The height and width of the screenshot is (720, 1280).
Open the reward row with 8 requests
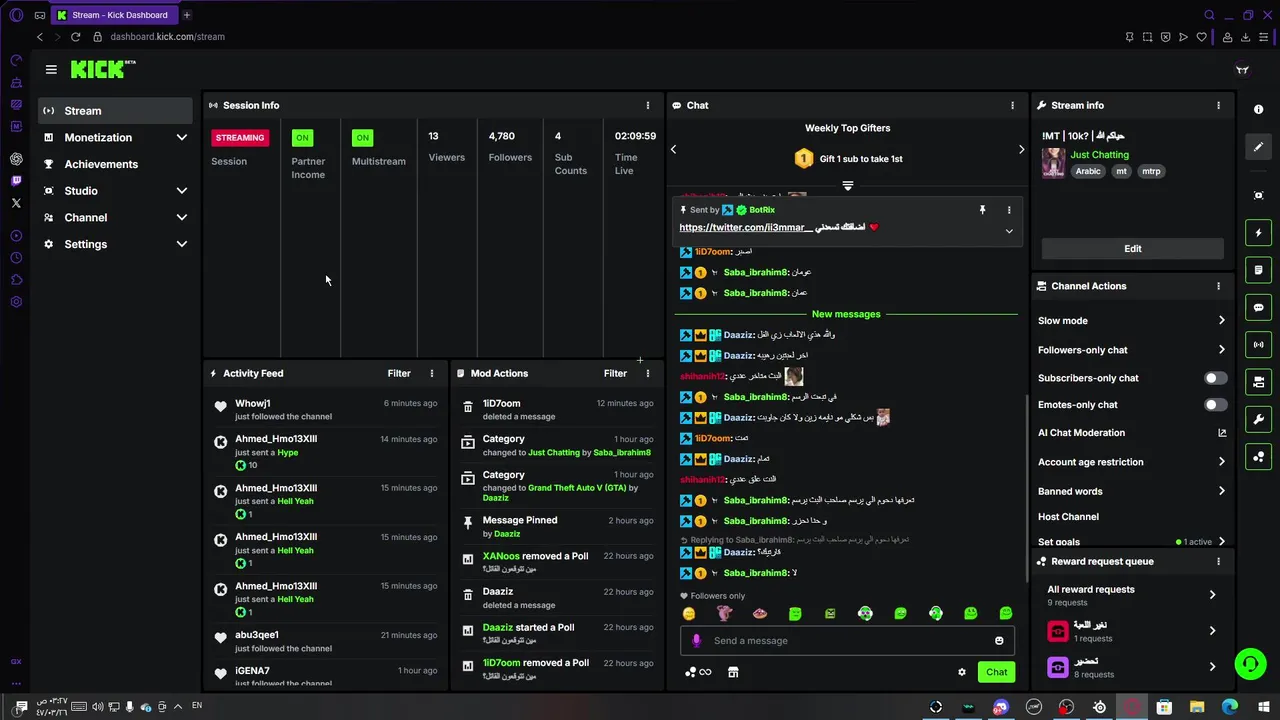(1132, 667)
